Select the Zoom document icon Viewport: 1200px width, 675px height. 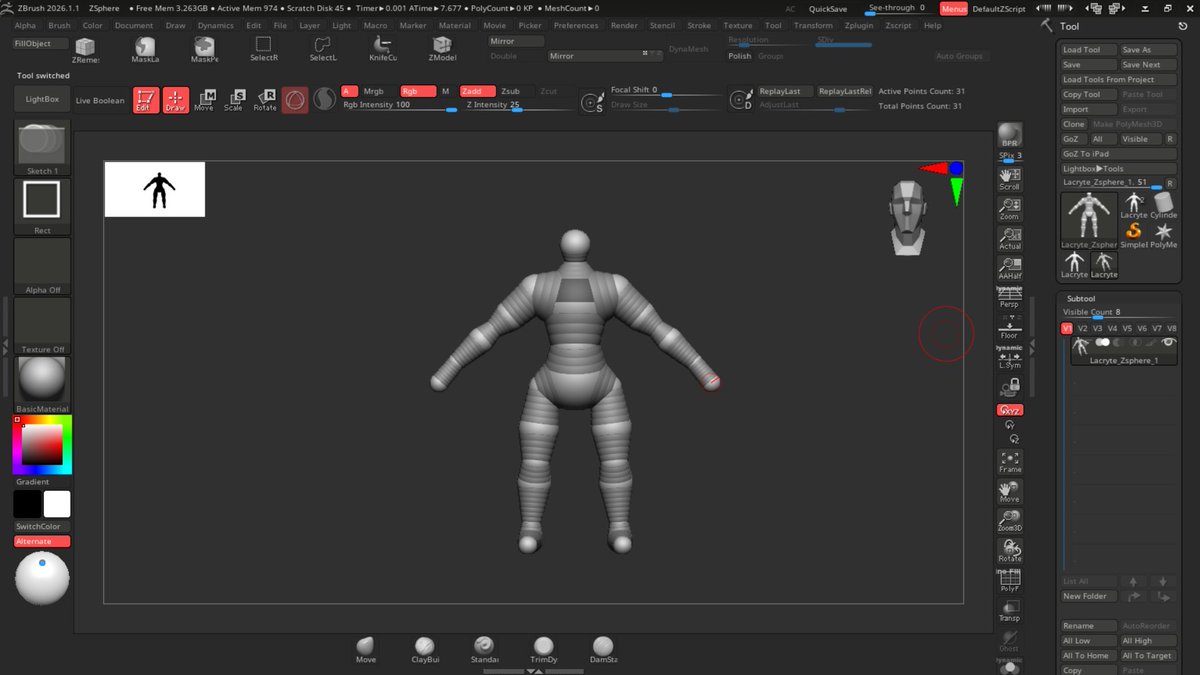click(1010, 208)
